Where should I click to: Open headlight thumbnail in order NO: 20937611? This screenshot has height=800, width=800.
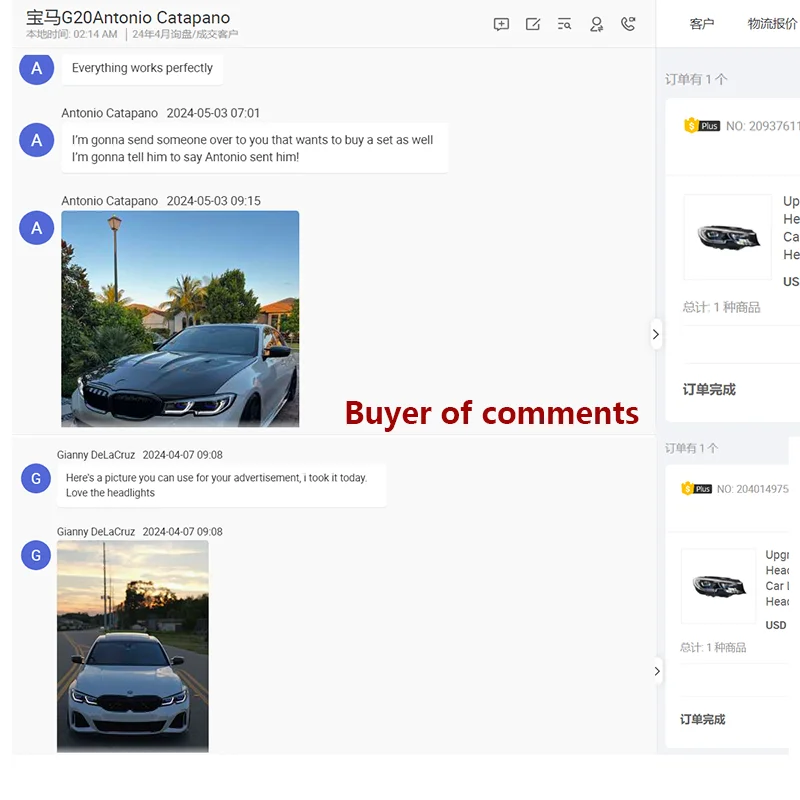[728, 237]
